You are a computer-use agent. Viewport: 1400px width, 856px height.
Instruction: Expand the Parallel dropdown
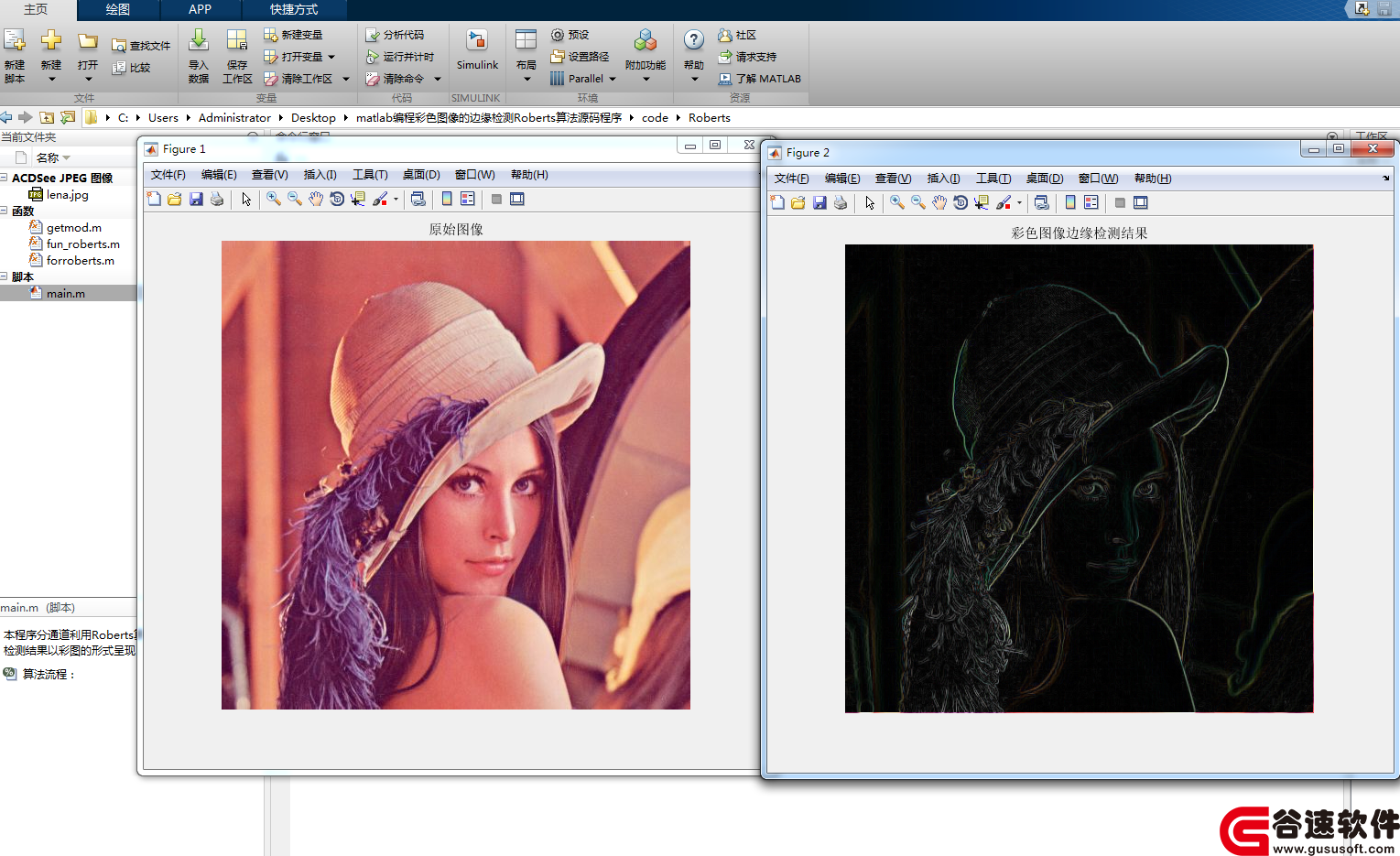click(613, 79)
